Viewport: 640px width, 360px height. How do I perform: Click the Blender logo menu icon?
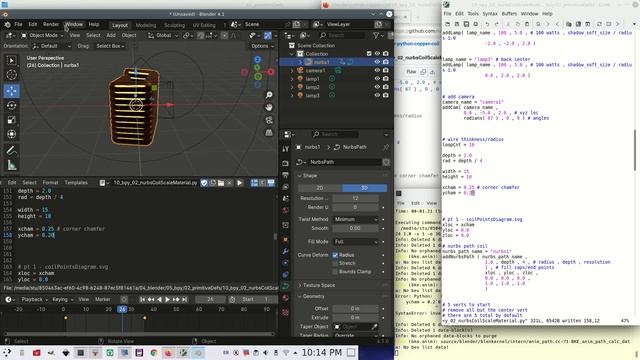click(x=7, y=24)
